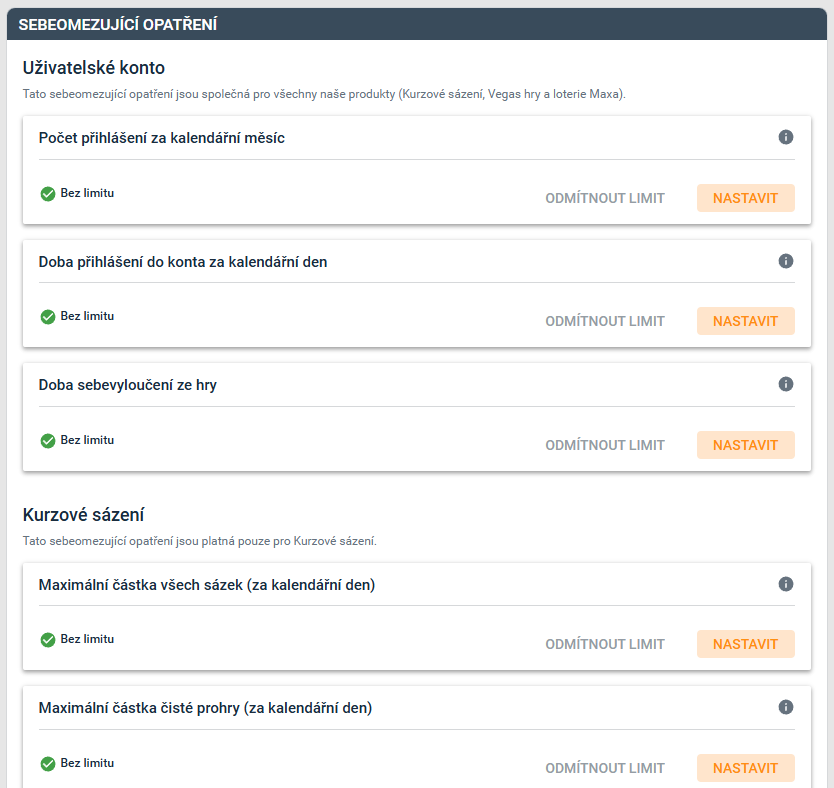The height and width of the screenshot is (788, 834).
Task: Open info icon for Maximální částka čisté prohry
Action: [x=786, y=707]
